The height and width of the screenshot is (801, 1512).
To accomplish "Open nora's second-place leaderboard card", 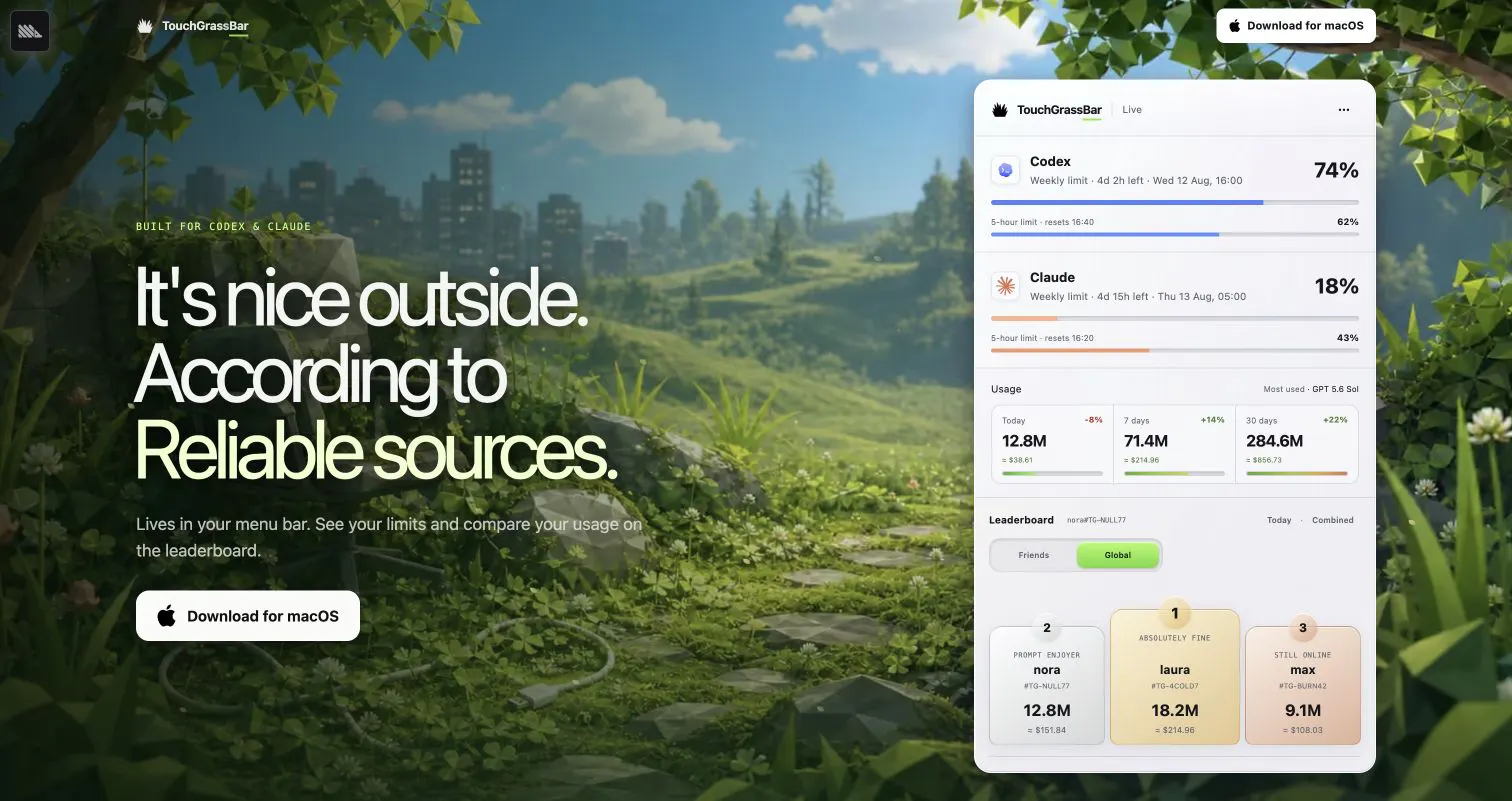I will 1047,686.
